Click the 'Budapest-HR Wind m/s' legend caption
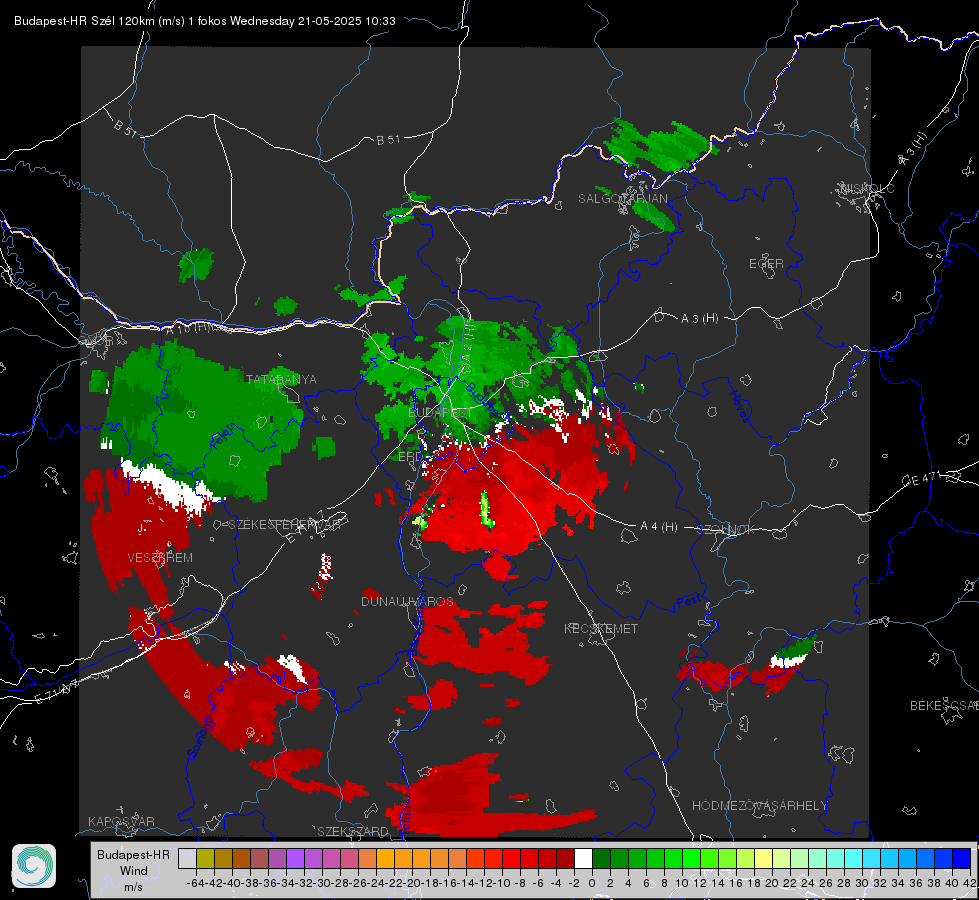979x900 pixels. [x=133, y=871]
